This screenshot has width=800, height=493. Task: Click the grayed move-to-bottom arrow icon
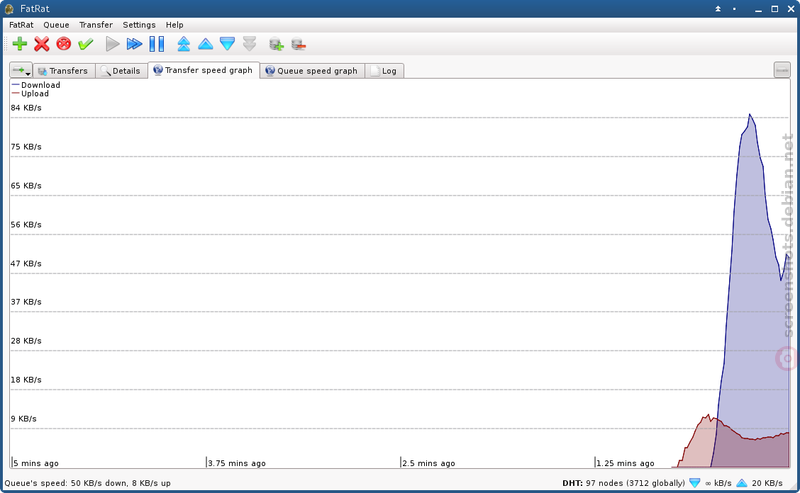[249, 44]
